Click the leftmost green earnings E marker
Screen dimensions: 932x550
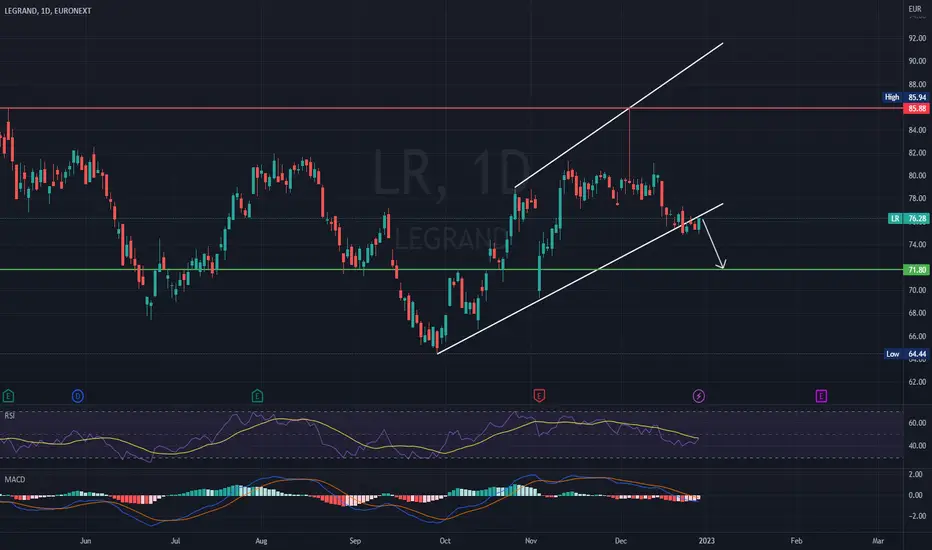pos(8,396)
